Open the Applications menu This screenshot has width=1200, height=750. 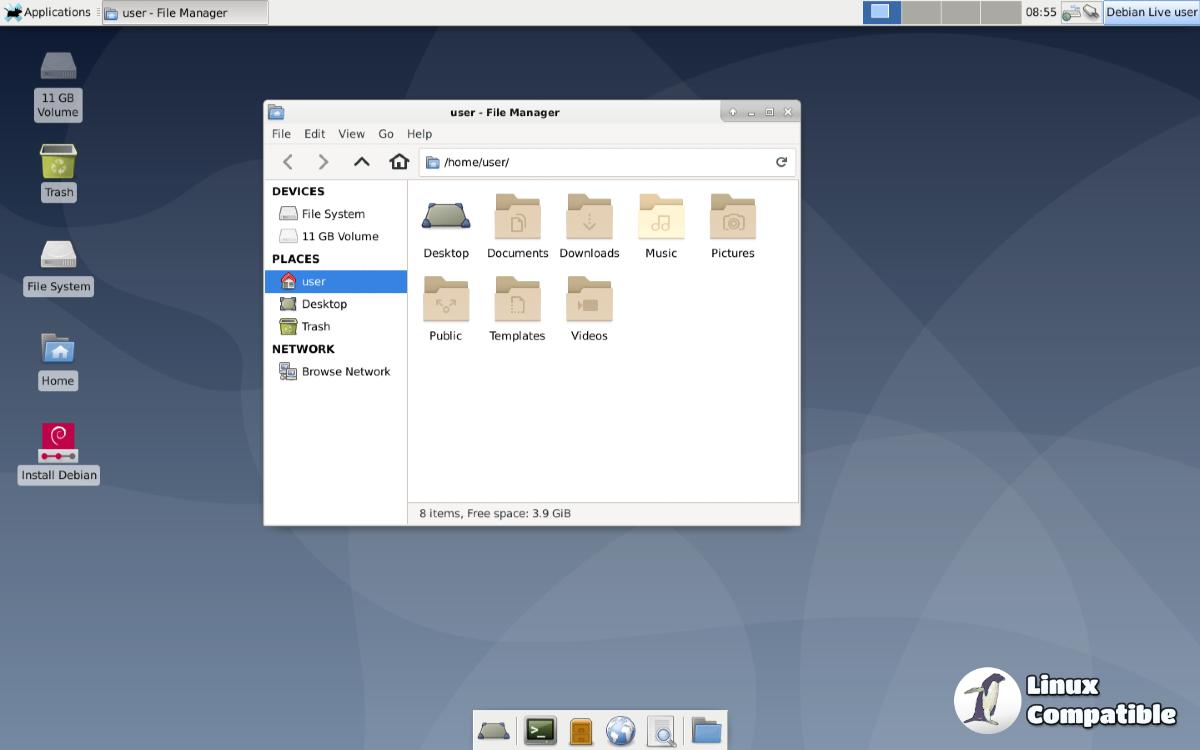pos(48,13)
